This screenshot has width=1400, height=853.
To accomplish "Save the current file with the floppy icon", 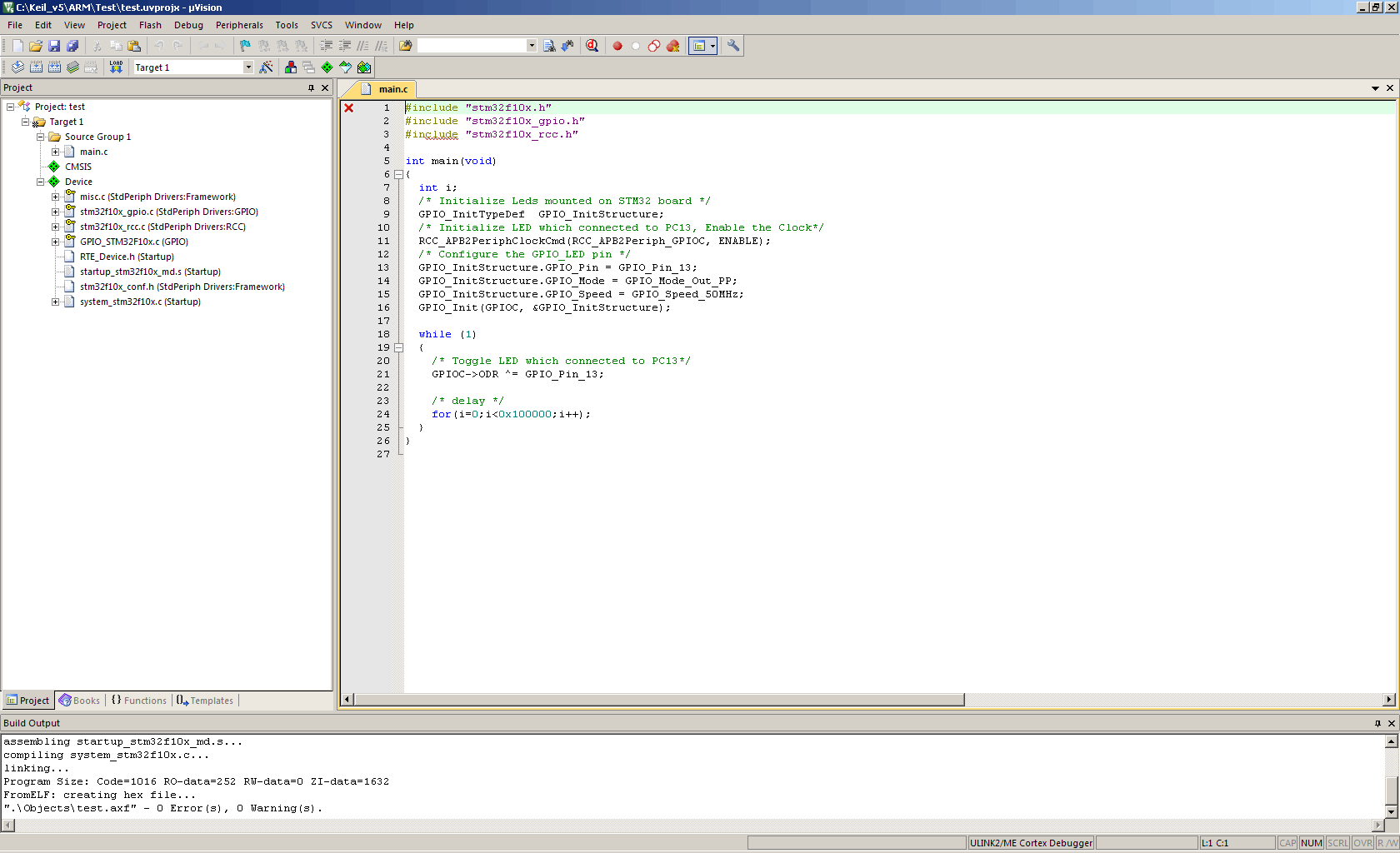I will click(x=54, y=46).
